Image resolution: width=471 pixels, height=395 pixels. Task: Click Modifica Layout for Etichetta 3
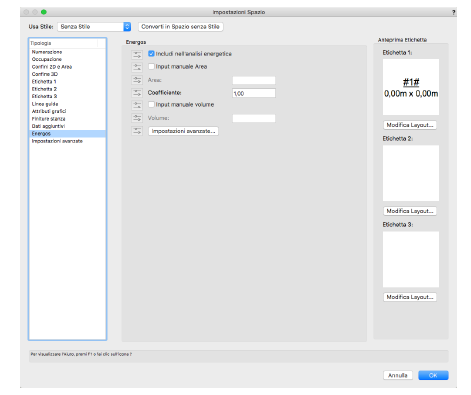pyautogui.click(x=410, y=297)
